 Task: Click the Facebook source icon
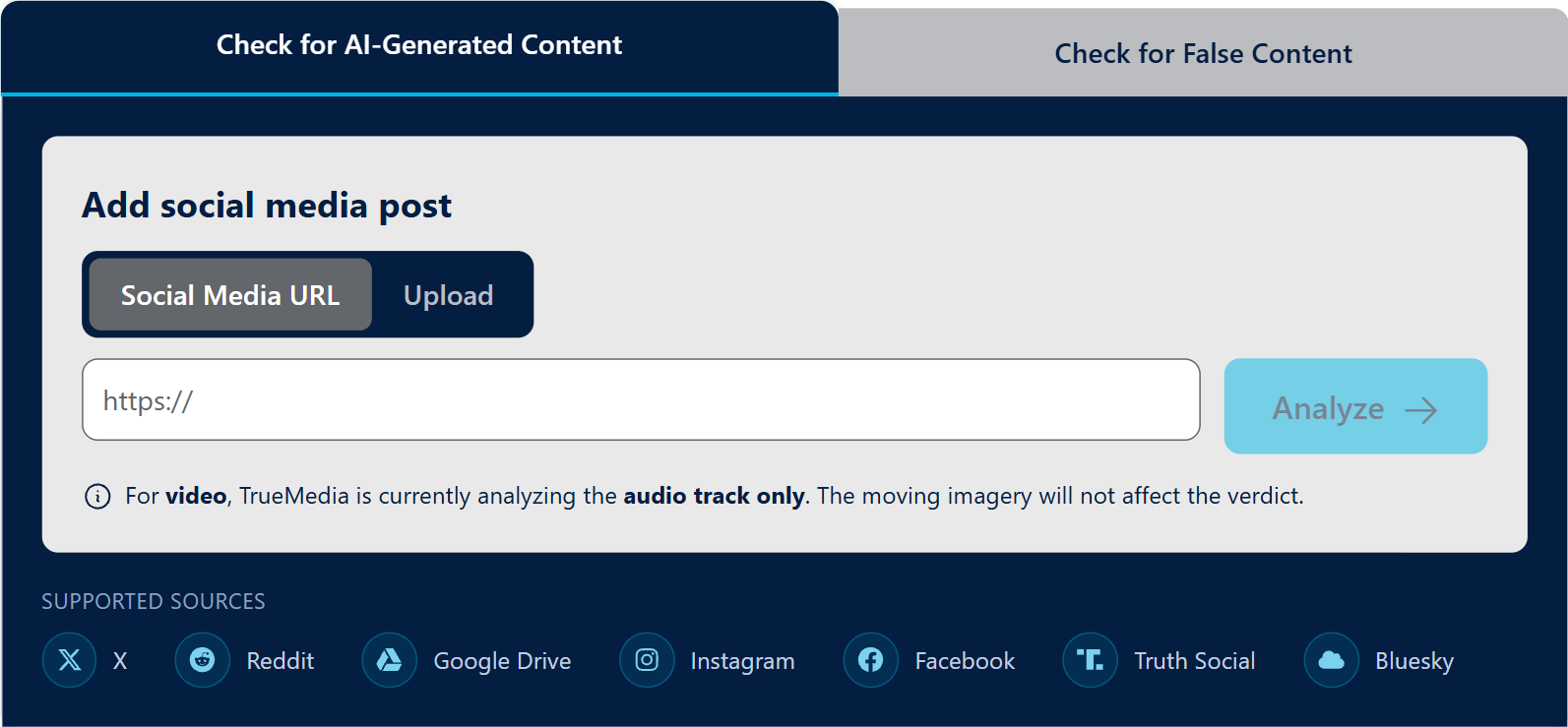pos(871,660)
